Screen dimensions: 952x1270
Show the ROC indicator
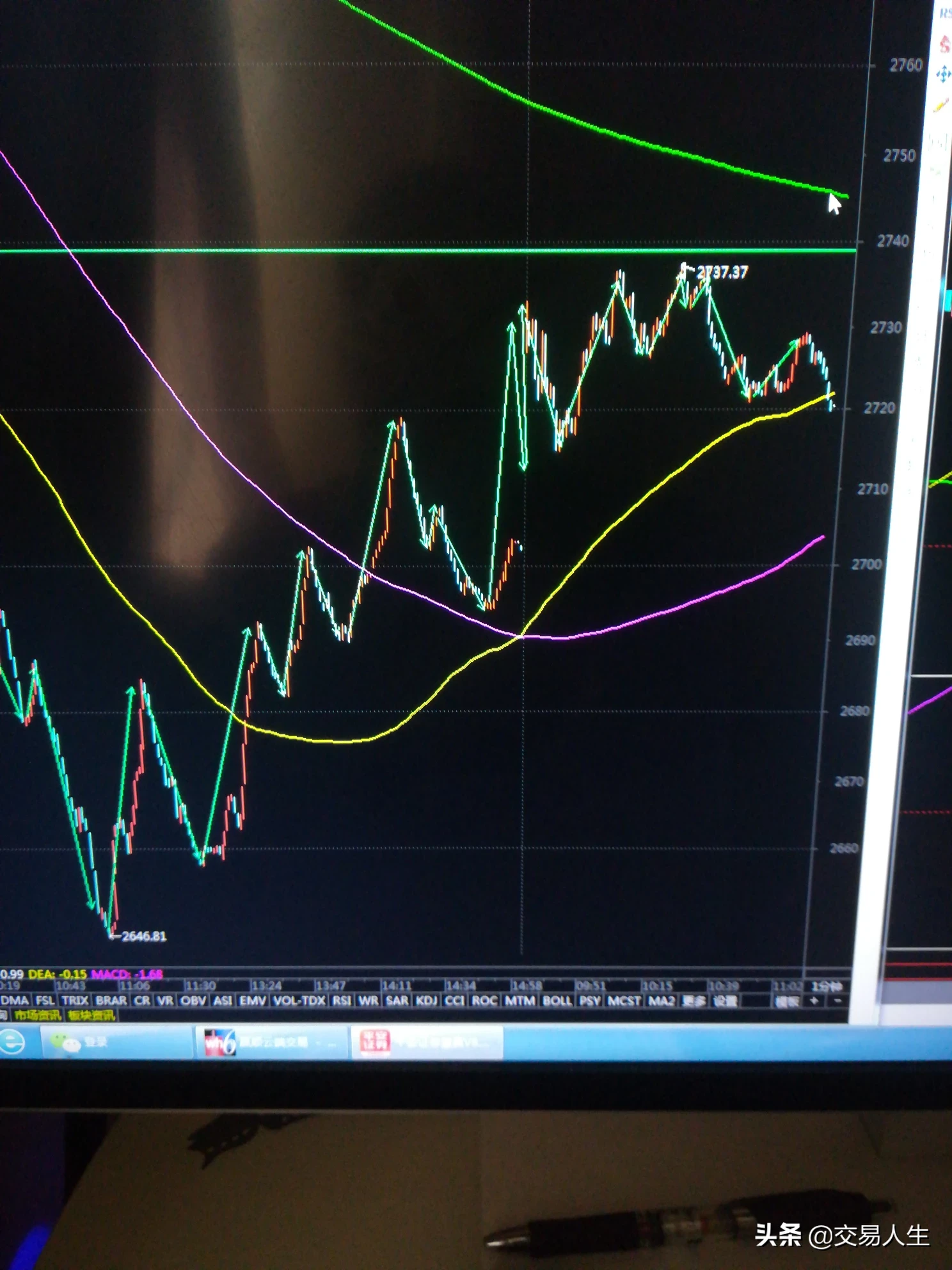485,1001
